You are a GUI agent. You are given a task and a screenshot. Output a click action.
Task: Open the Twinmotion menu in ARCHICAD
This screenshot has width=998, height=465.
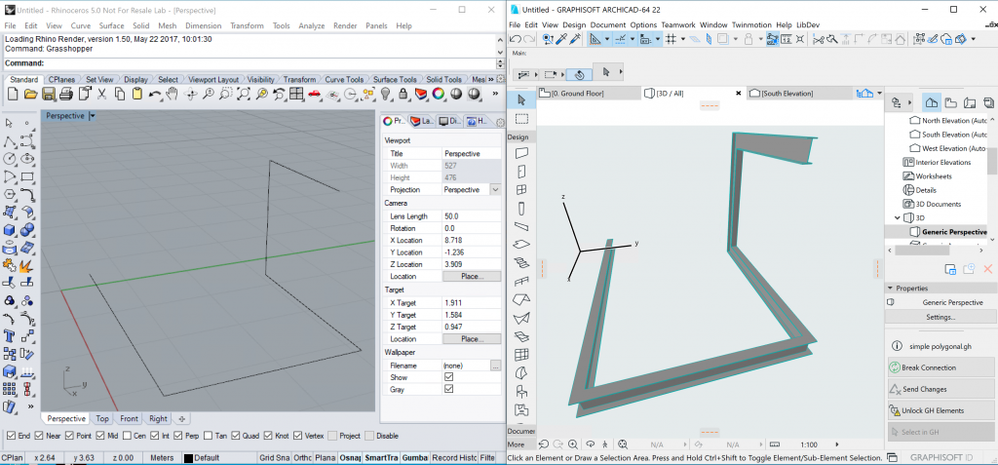click(x=752, y=25)
